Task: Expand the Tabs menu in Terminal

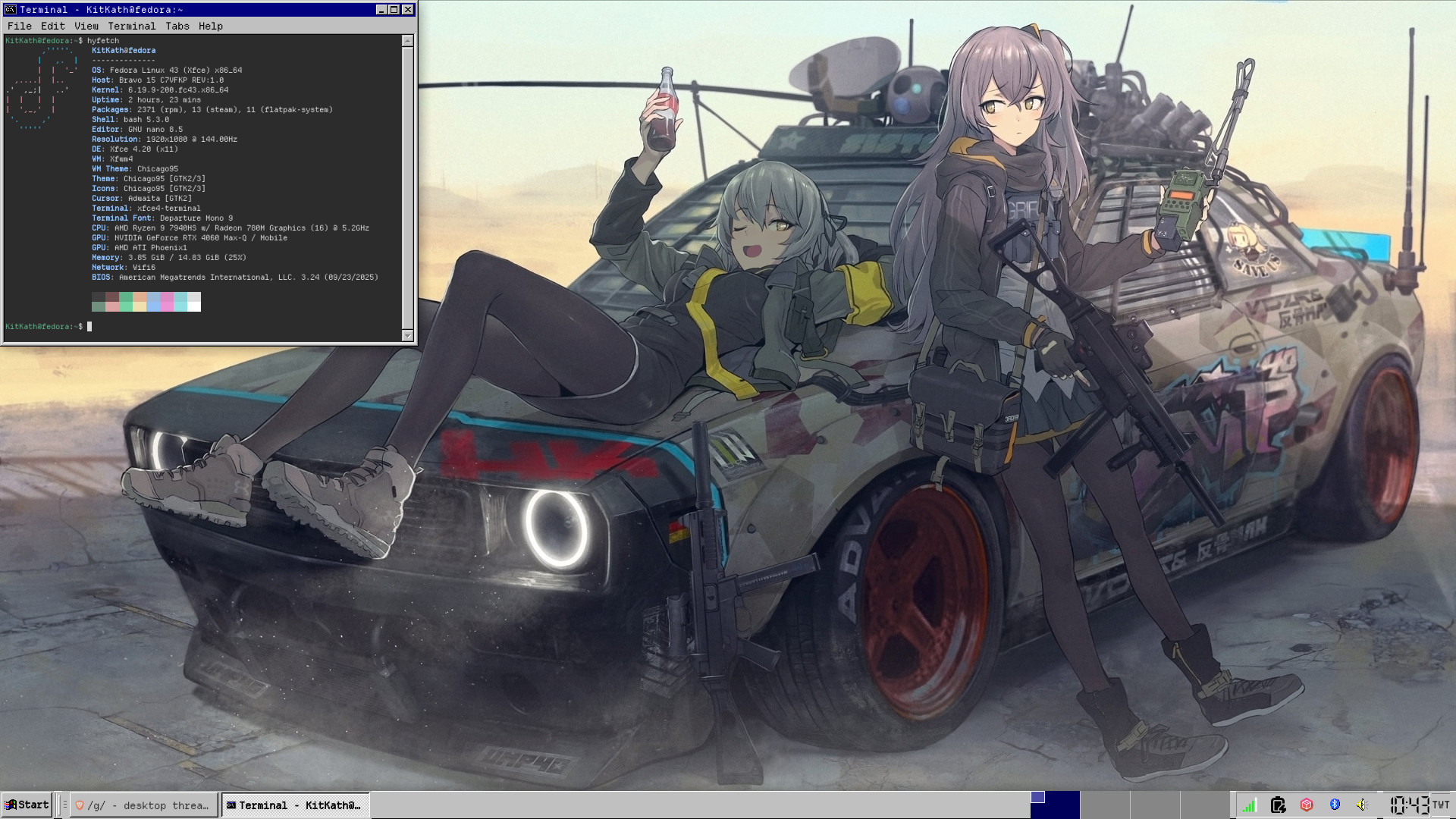Action: point(177,26)
